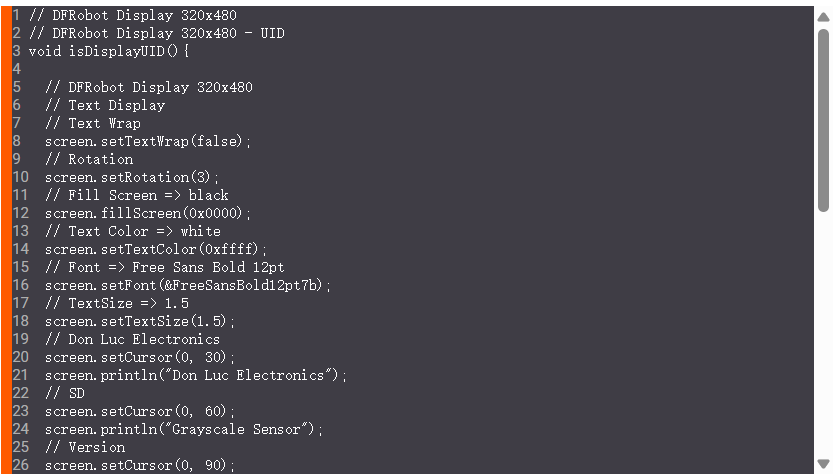
Task: Click the println "Don Luc Electronics" line
Action: [x=196, y=375]
